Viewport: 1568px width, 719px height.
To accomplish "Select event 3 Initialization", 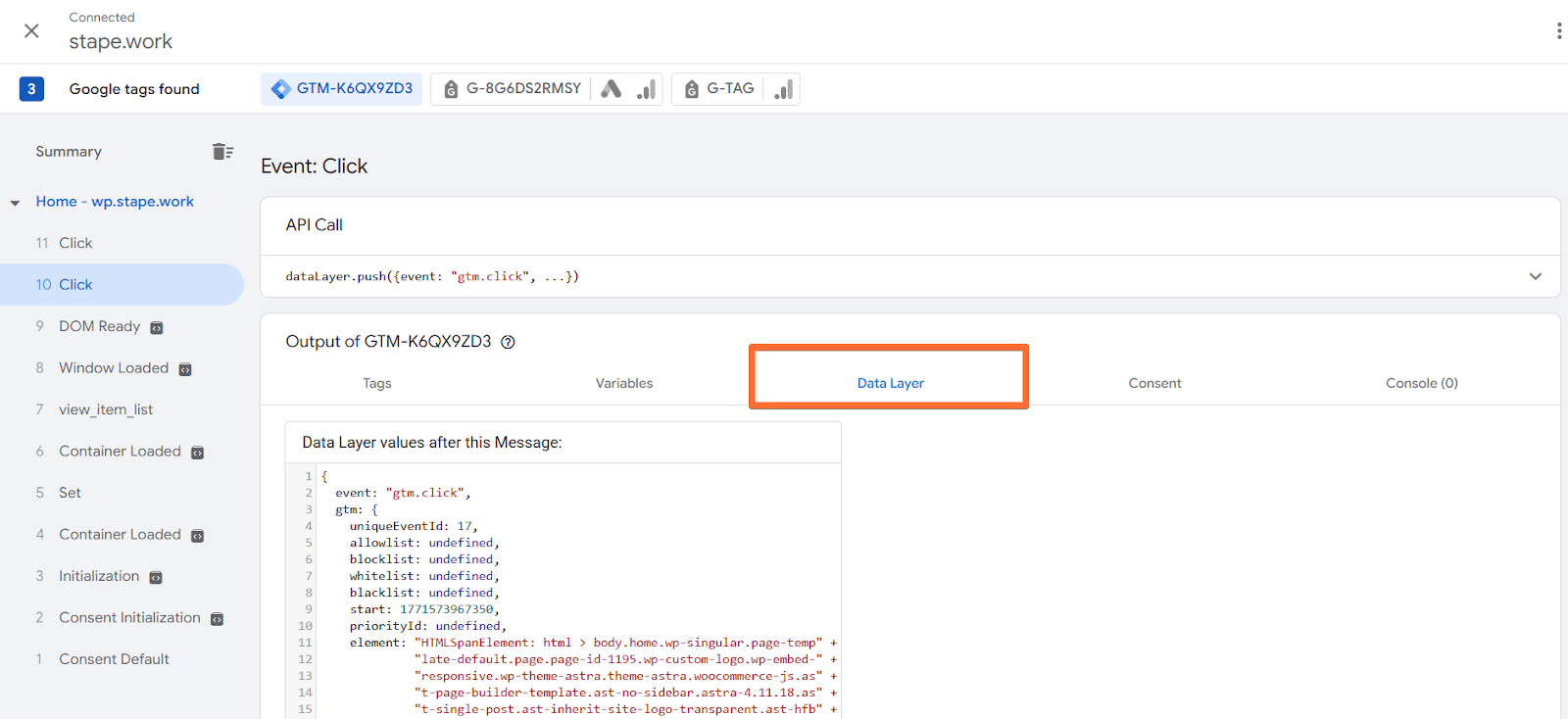I will 122,576.
